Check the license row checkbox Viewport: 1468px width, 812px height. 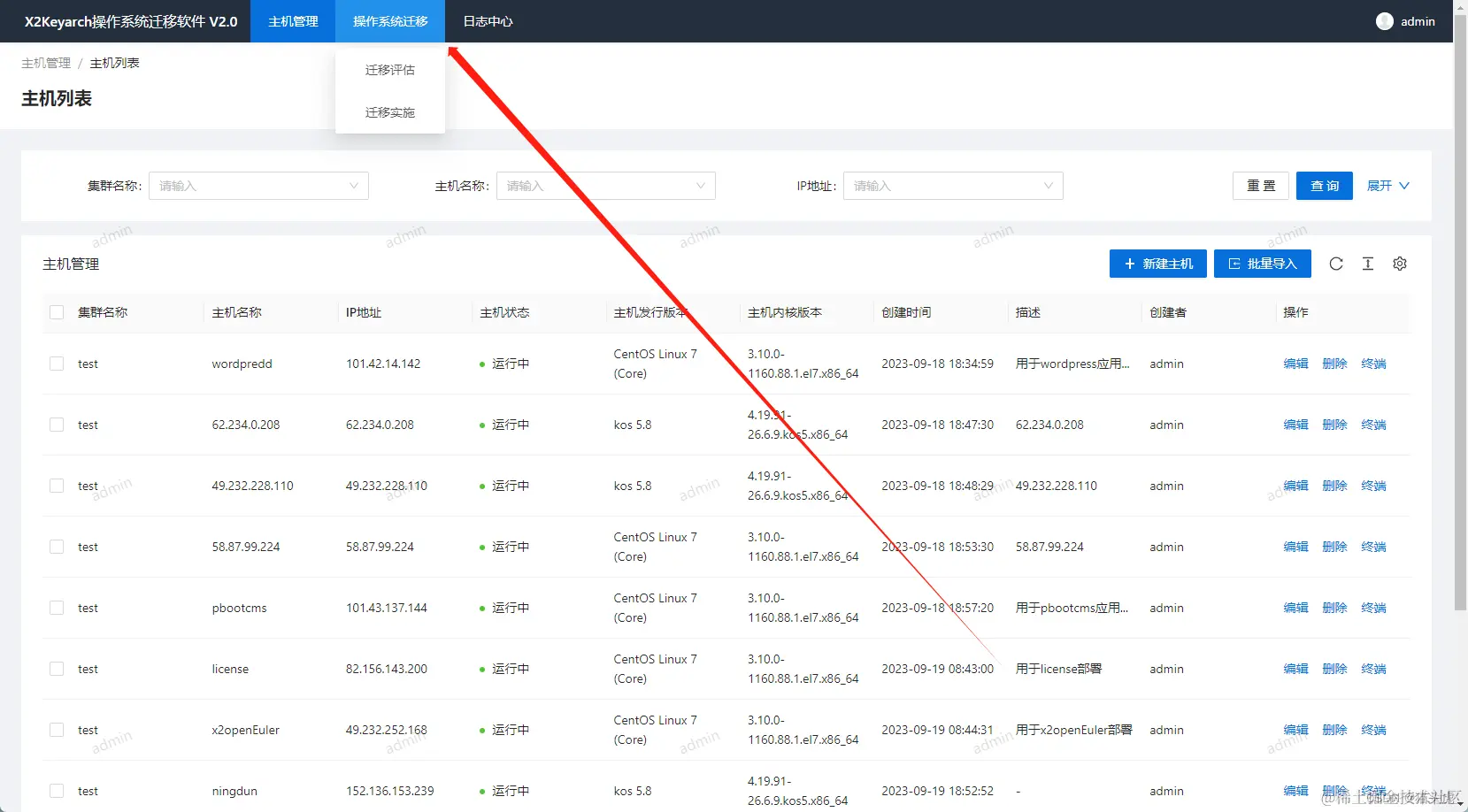click(x=57, y=669)
